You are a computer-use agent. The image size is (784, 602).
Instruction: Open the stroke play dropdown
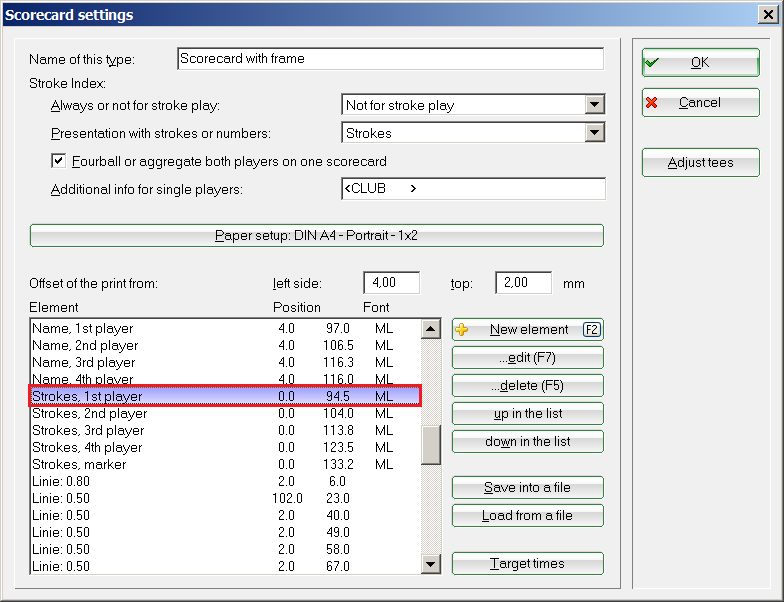pyautogui.click(x=595, y=105)
